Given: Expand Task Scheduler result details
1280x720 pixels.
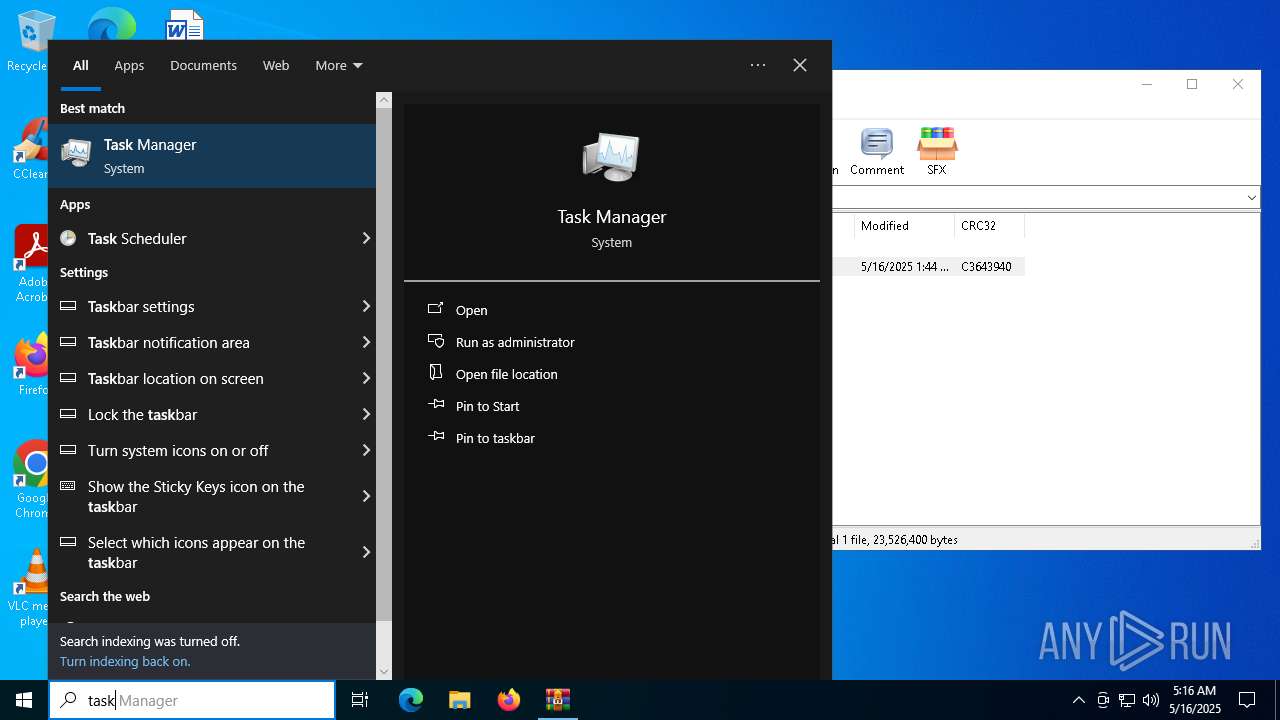Looking at the screenshot, I should click(x=366, y=238).
